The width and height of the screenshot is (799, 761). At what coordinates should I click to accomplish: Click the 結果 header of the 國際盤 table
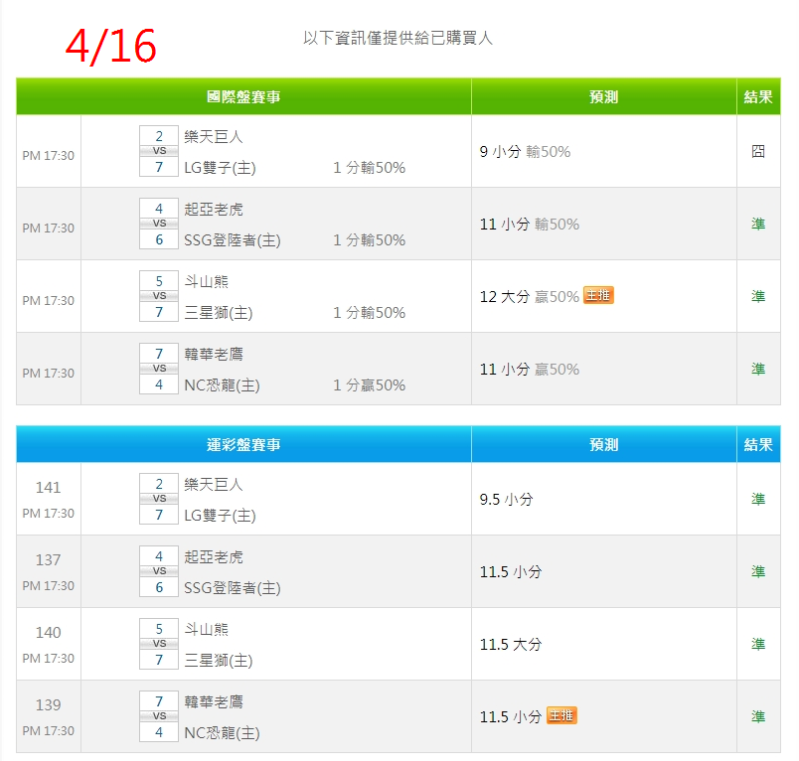pyautogui.click(x=758, y=96)
